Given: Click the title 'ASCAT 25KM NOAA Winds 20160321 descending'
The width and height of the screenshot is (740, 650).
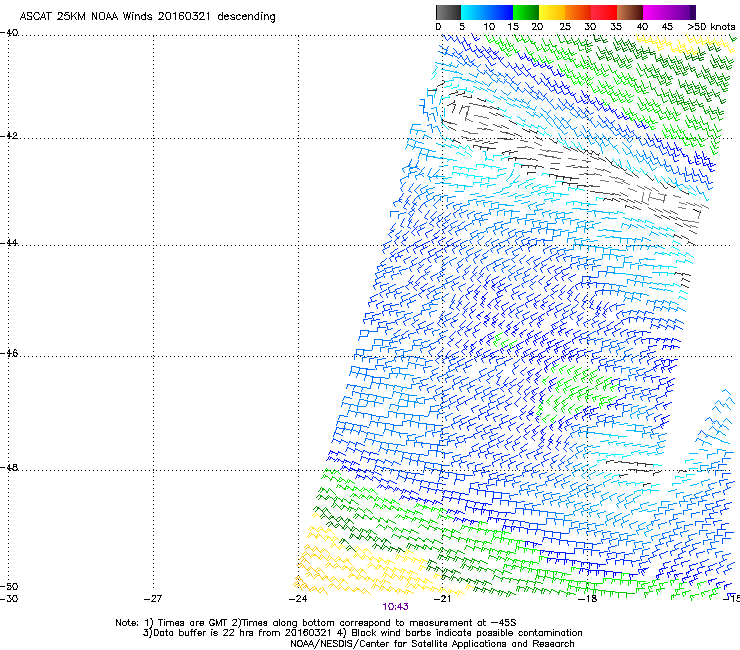Looking at the screenshot, I should point(147,16).
